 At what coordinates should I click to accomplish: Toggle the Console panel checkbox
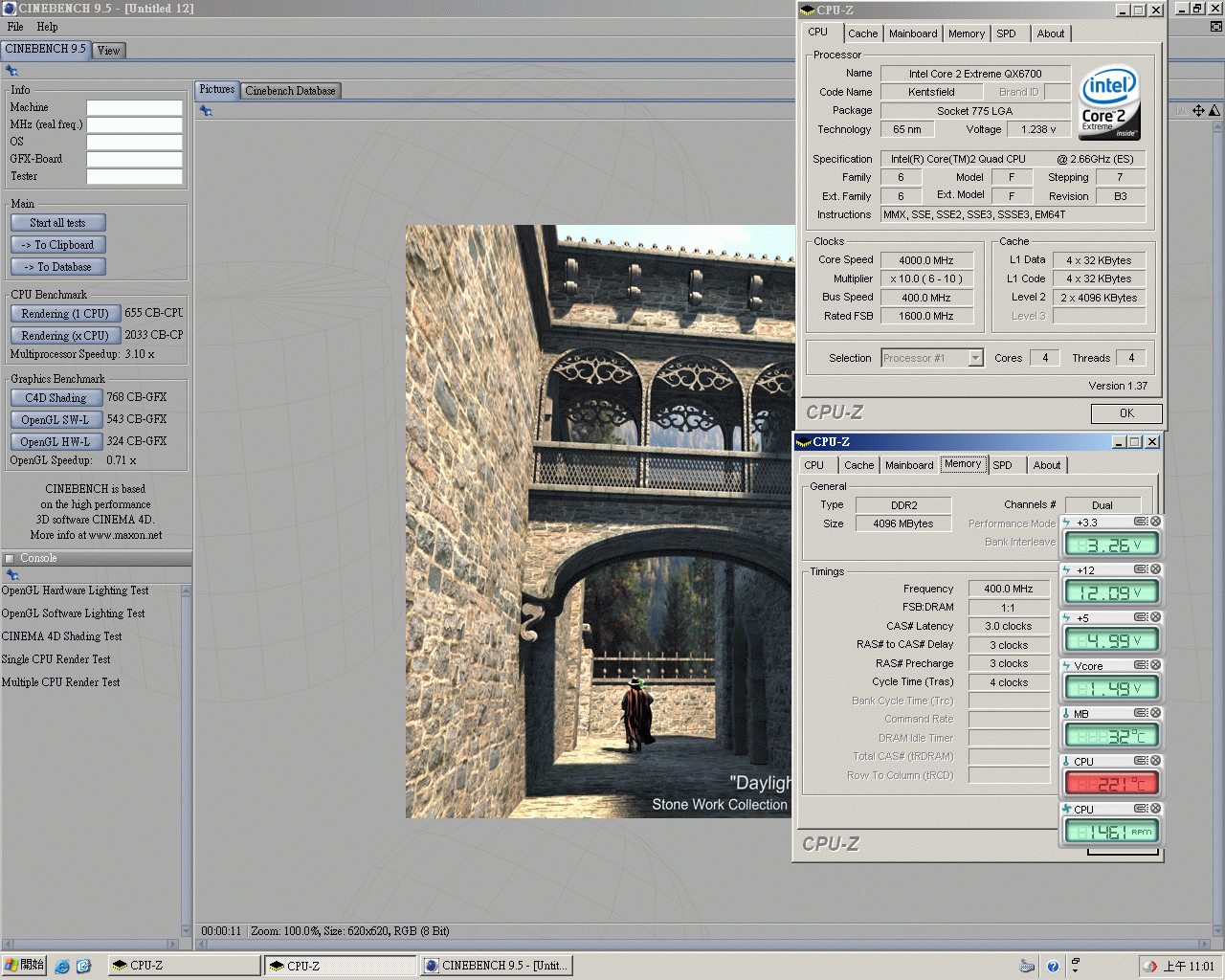coord(10,558)
